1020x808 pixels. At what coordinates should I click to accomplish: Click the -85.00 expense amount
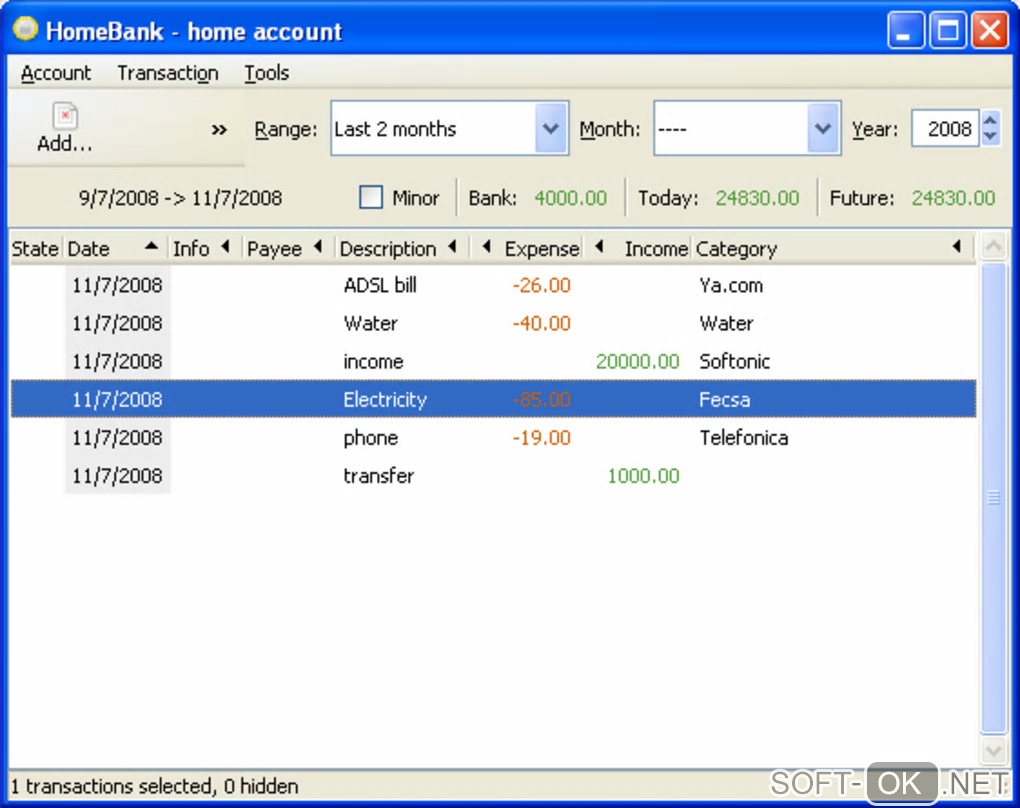coord(541,399)
